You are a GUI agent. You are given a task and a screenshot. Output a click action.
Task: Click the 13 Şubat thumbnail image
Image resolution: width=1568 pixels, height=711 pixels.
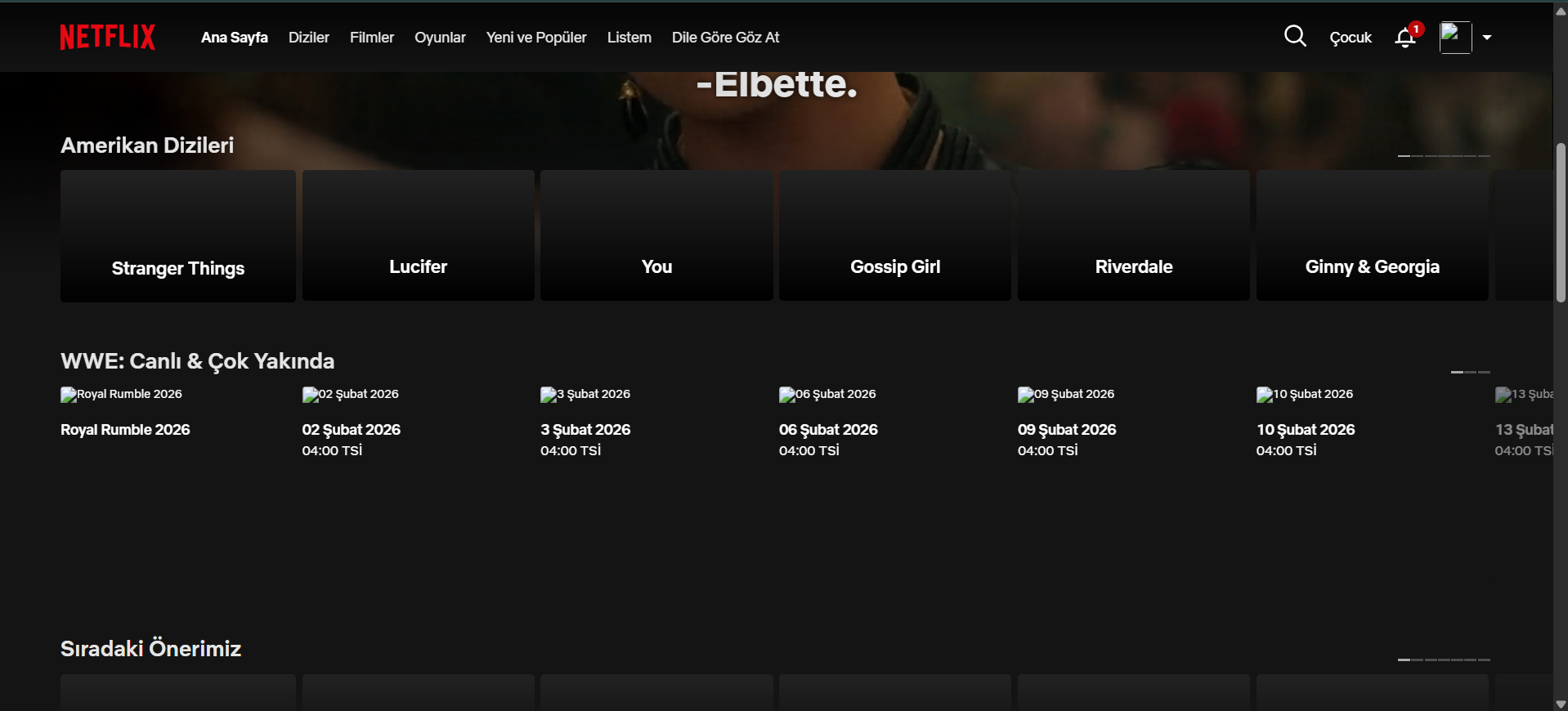[1524, 395]
